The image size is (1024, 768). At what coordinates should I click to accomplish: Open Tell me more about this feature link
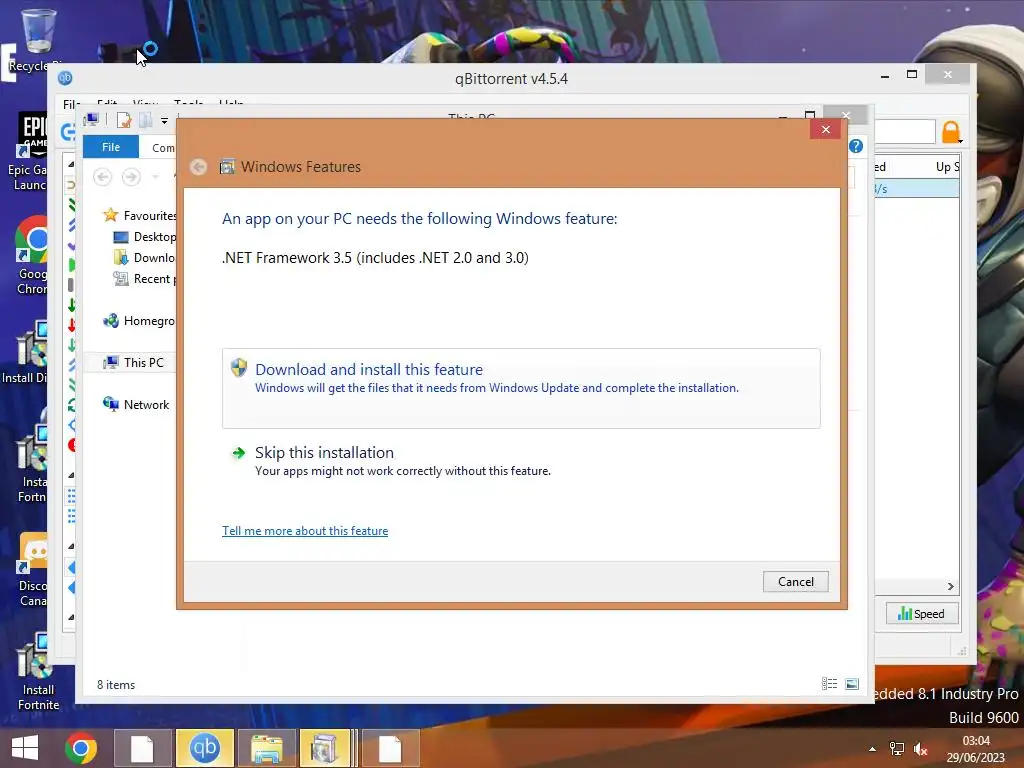(x=305, y=531)
